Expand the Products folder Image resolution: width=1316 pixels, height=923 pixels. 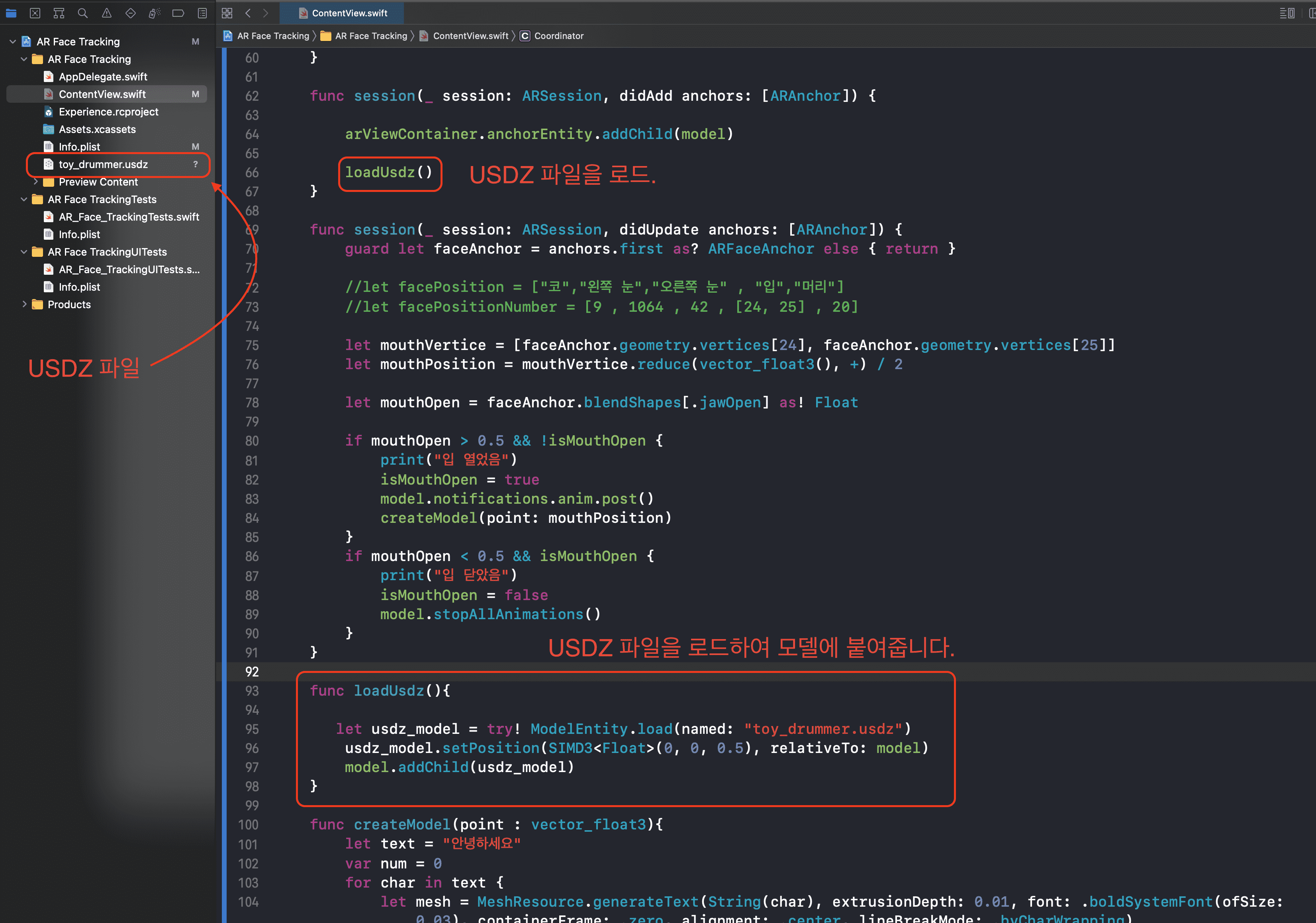24,304
